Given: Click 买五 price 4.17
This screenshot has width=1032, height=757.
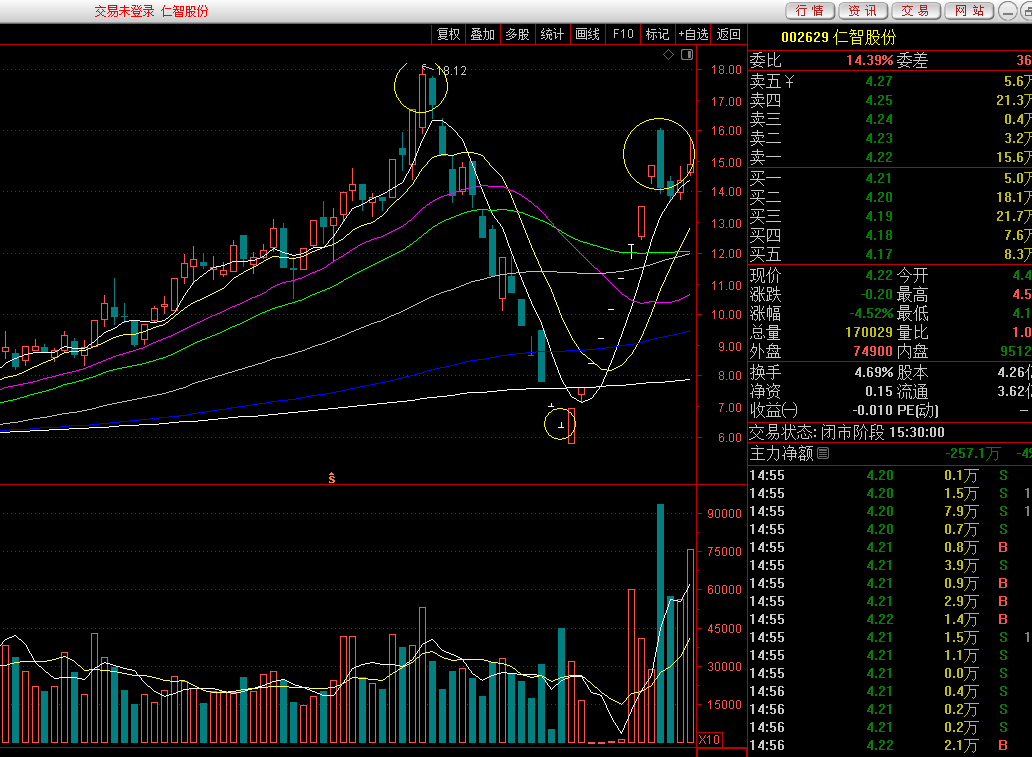Looking at the screenshot, I should tap(879, 255).
